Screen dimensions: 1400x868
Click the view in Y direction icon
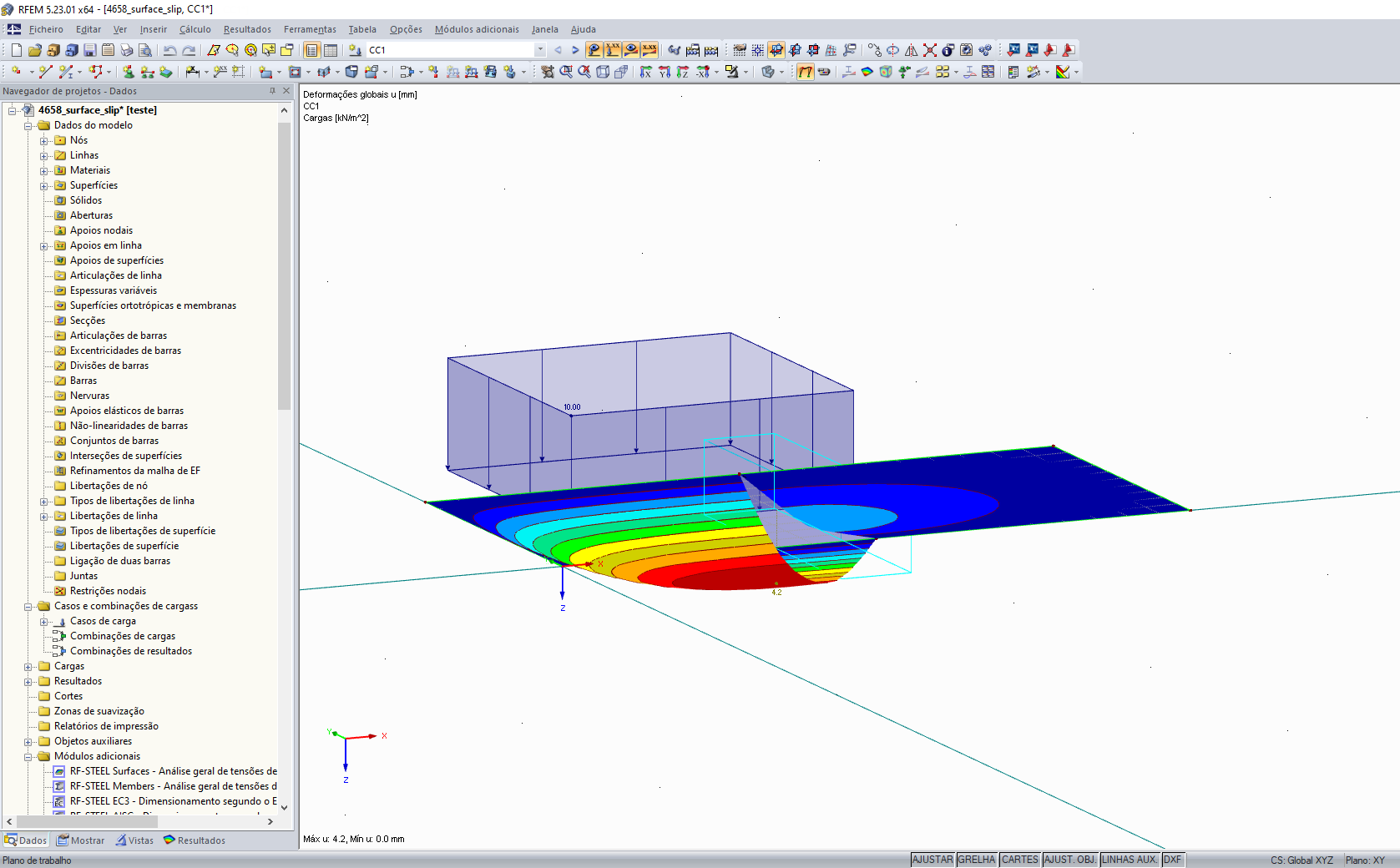pos(665,72)
